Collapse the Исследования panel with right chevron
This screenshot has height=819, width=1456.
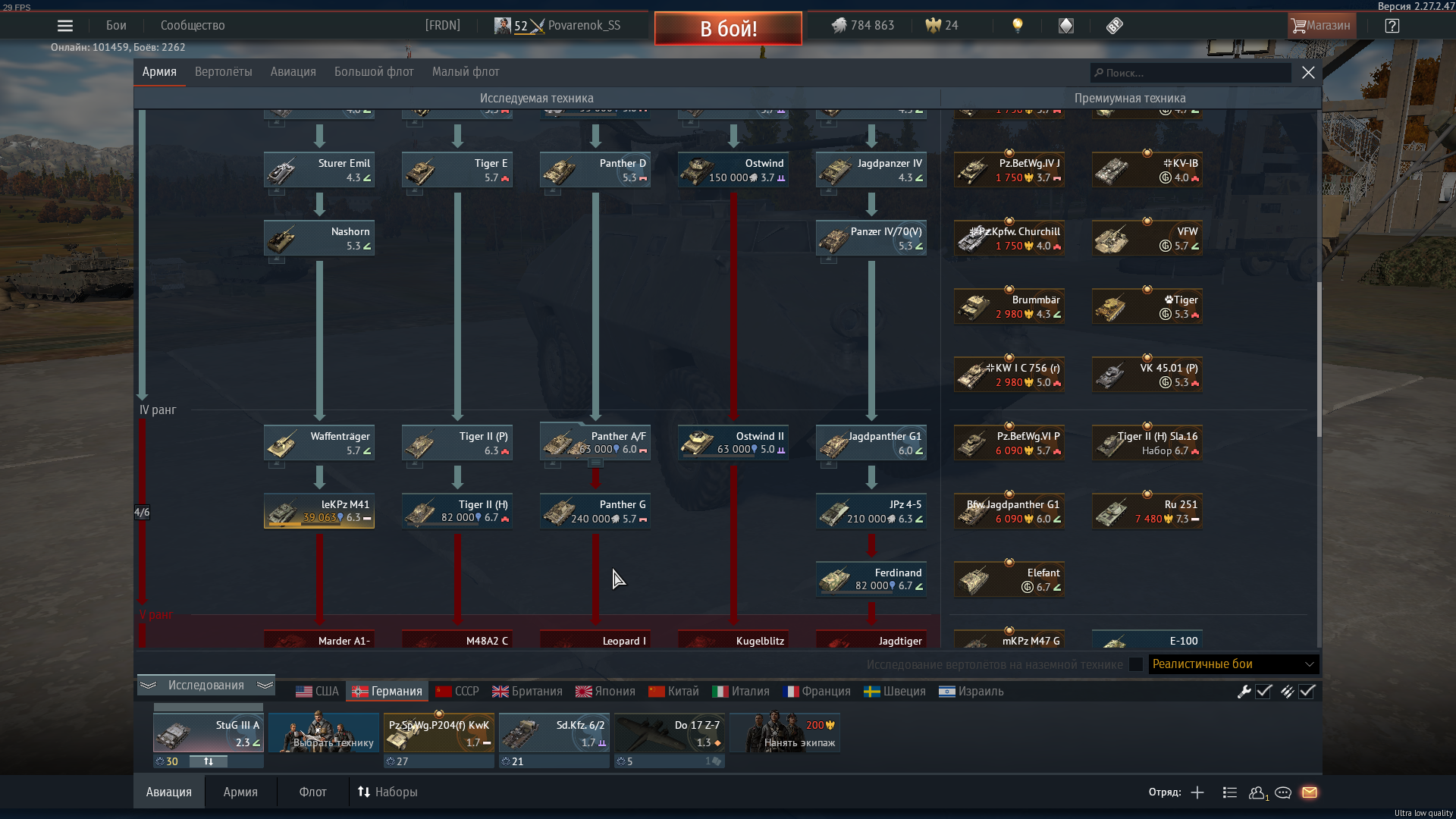click(x=265, y=686)
